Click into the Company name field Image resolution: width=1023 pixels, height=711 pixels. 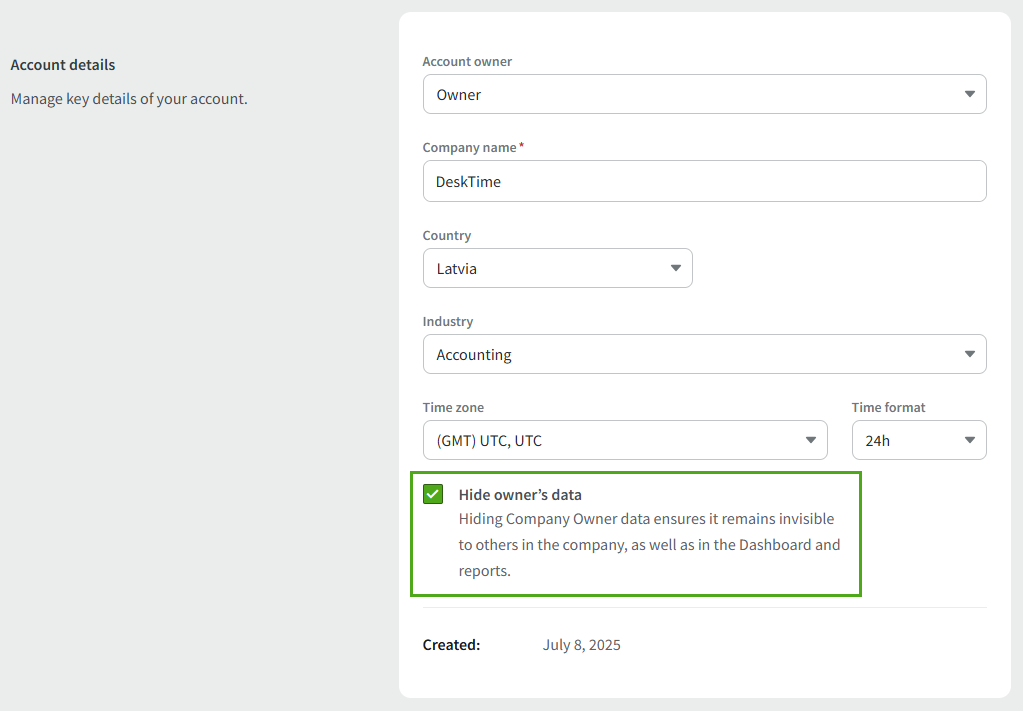tap(704, 181)
